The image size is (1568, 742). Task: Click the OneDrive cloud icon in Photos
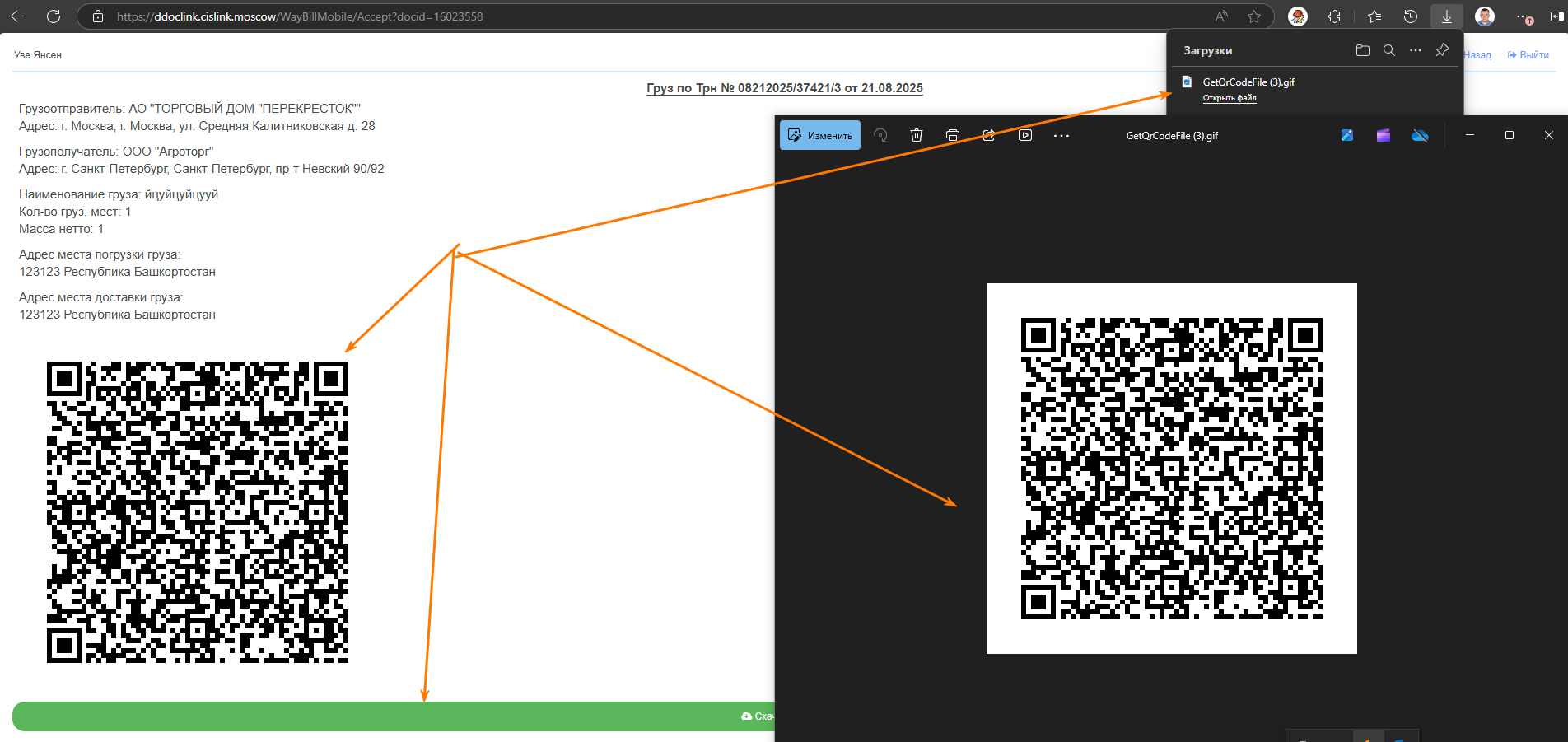coord(1420,135)
